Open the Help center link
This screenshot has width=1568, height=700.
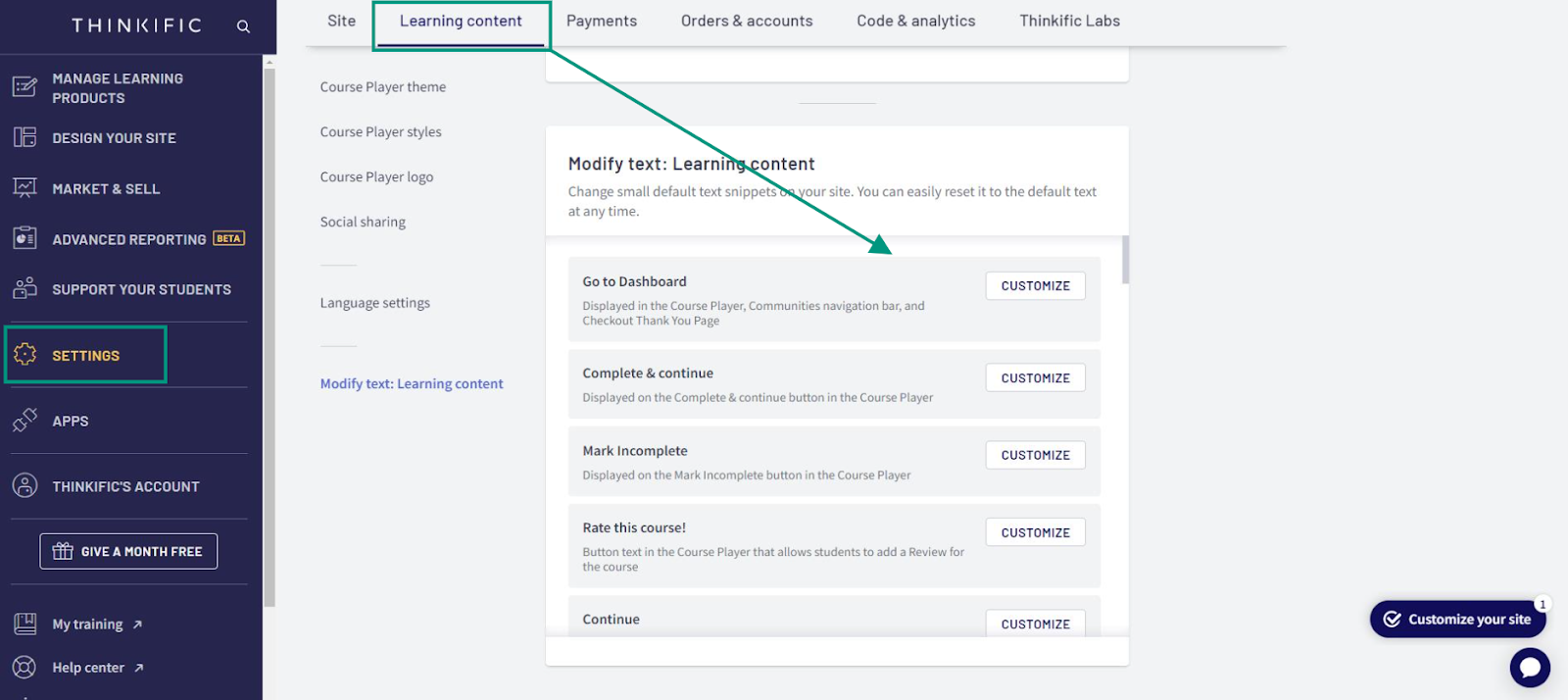click(88, 668)
